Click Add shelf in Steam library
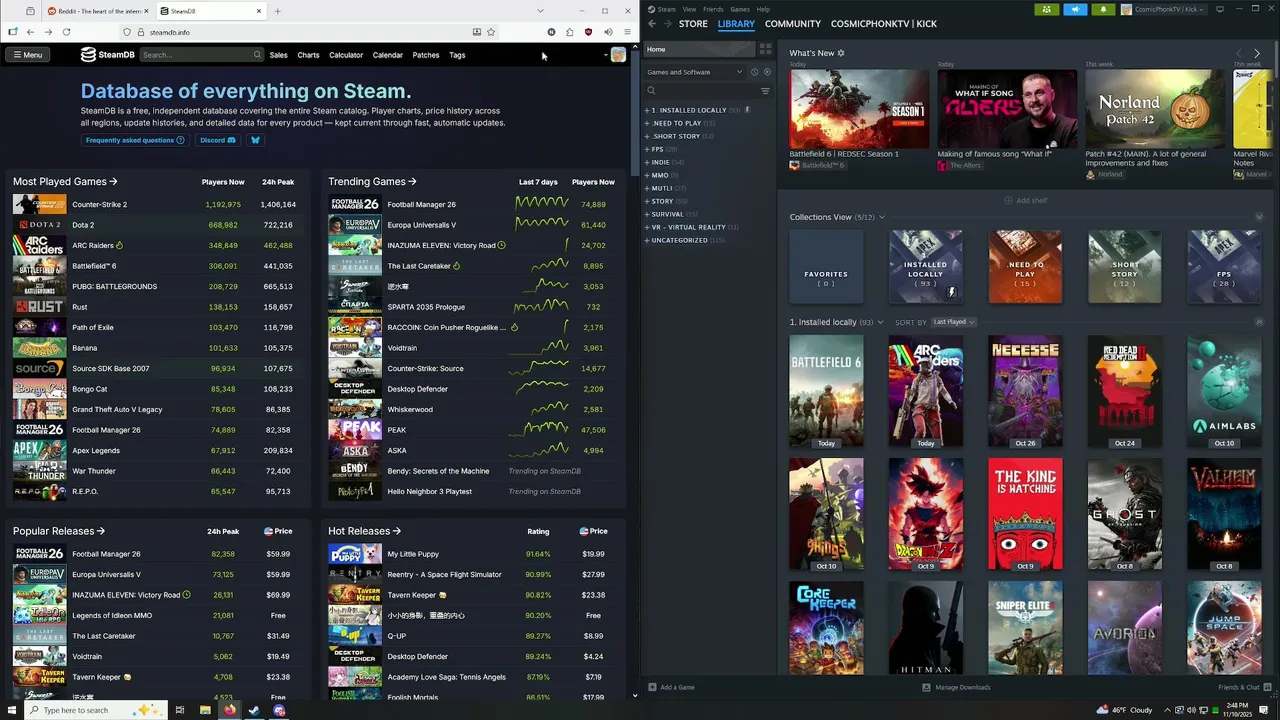This screenshot has height=720, width=1280. click(x=1026, y=200)
